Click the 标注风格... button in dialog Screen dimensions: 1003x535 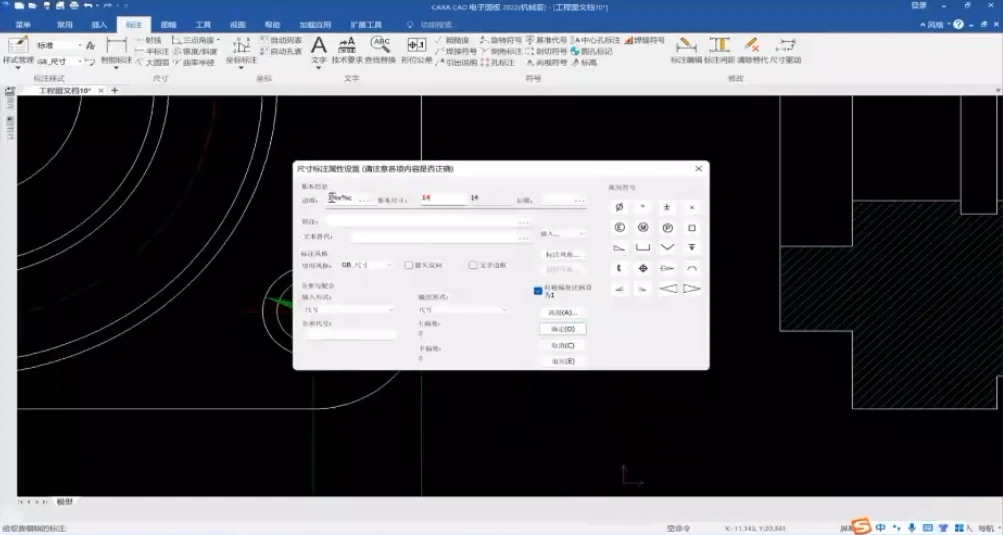point(563,255)
